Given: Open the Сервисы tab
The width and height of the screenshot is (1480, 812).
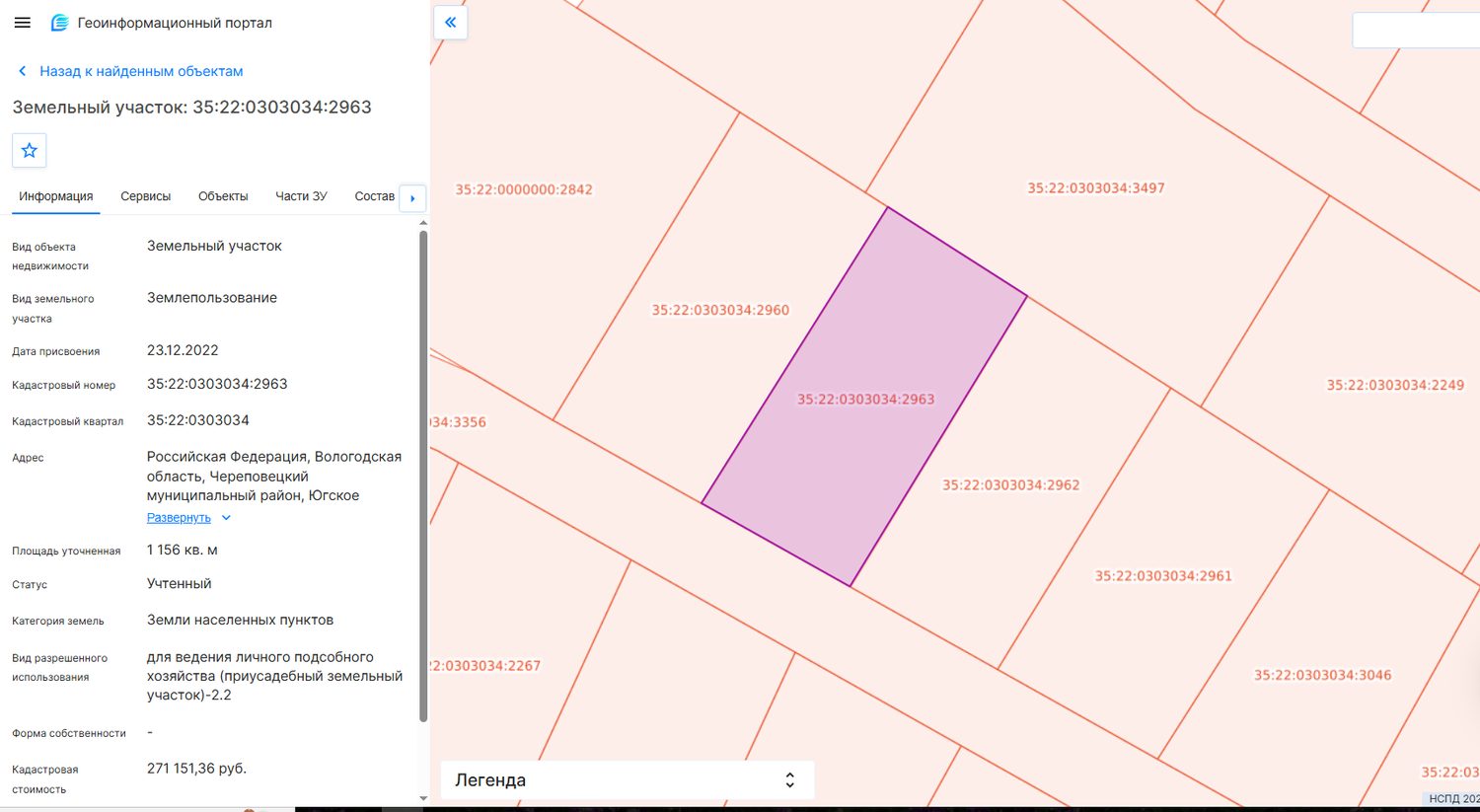Looking at the screenshot, I should coord(146,196).
